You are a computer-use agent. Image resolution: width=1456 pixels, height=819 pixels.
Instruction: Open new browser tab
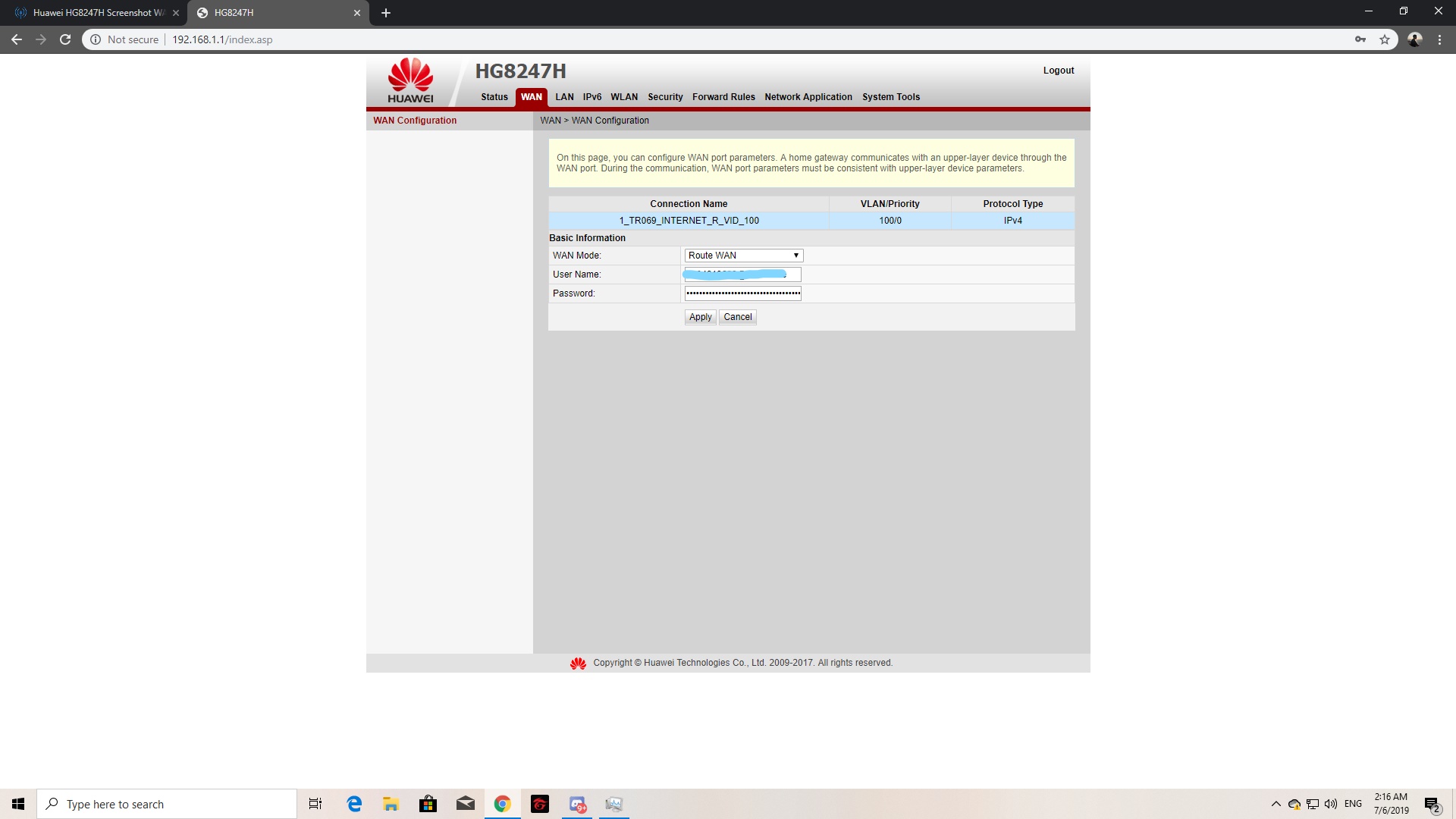(x=386, y=13)
